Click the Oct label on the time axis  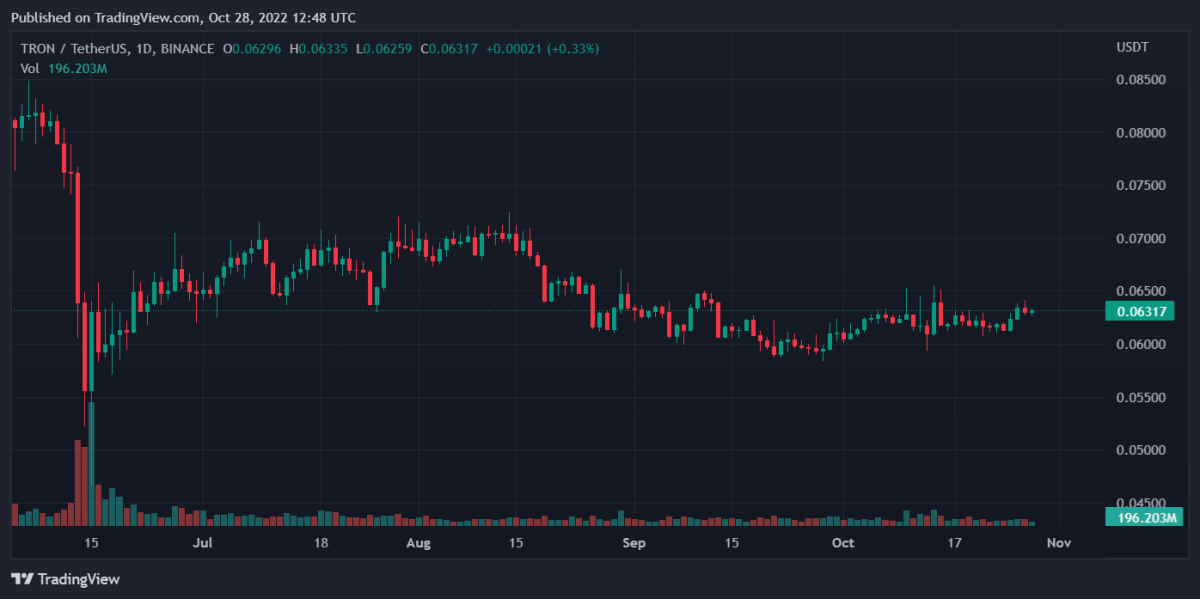[x=843, y=543]
